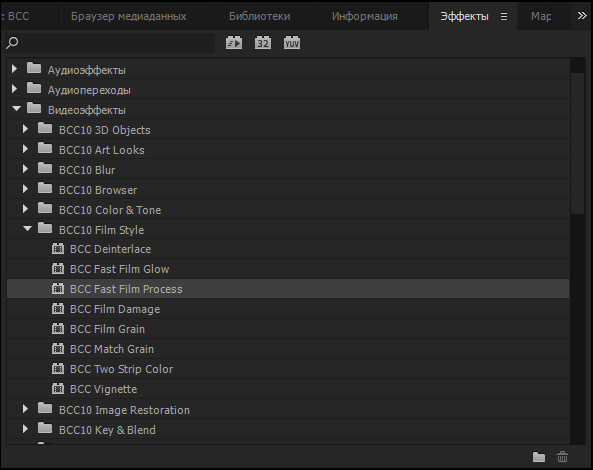Toggle the 32-bit Color effects filter
Viewport: 593px width, 470px height.
click(x=263, y=43)
